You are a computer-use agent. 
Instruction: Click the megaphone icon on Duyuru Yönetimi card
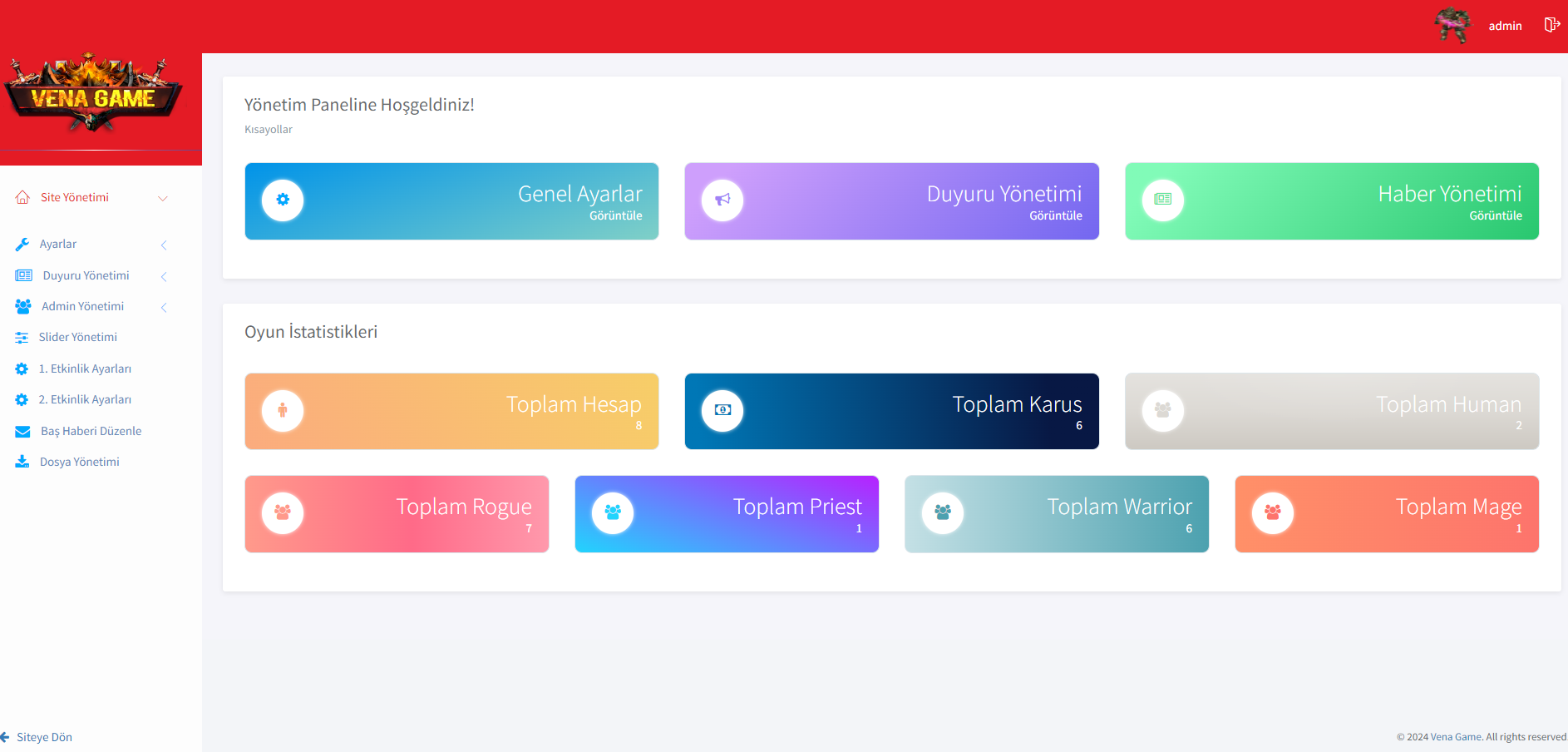(722, 200)
